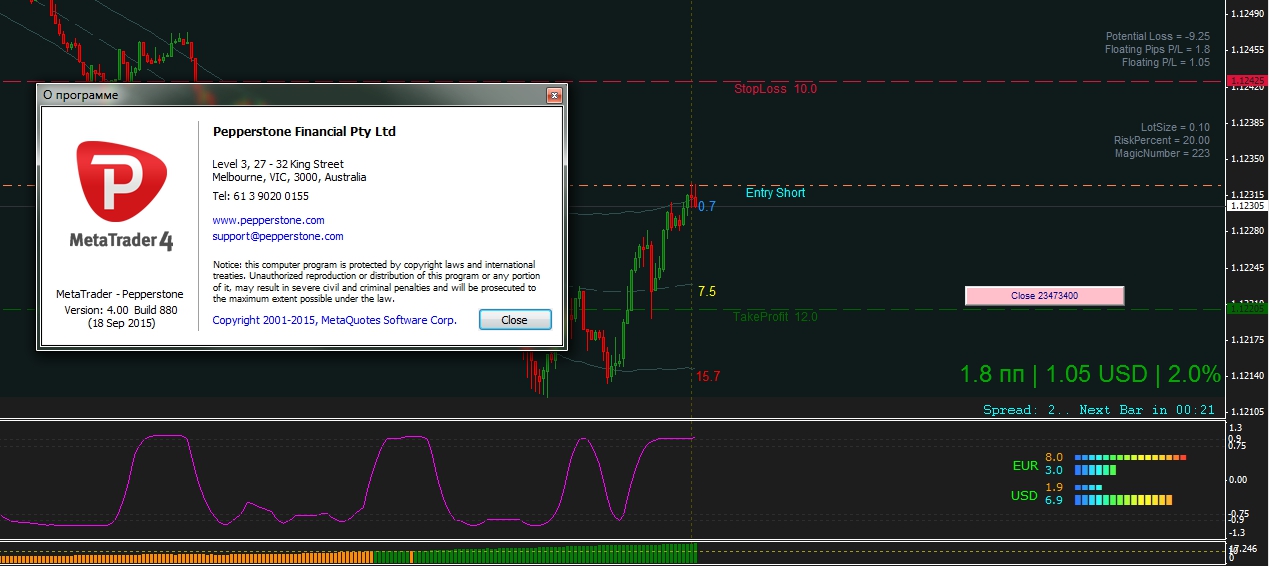The image size is (1269, 566).
Task: Click the pink Close 23473400 button
Action: [1044, 296]
